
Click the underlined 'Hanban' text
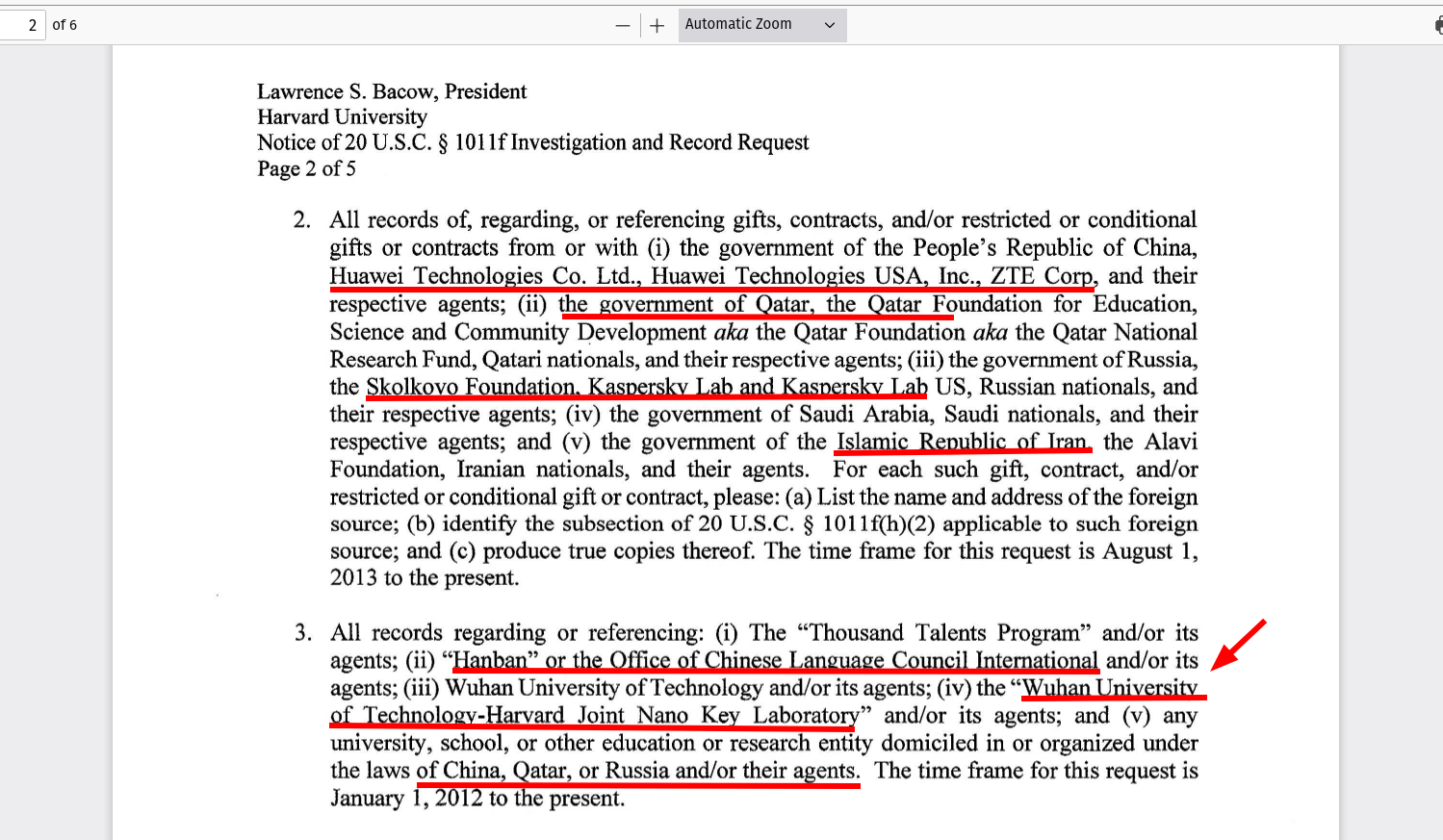click(490, 661)
